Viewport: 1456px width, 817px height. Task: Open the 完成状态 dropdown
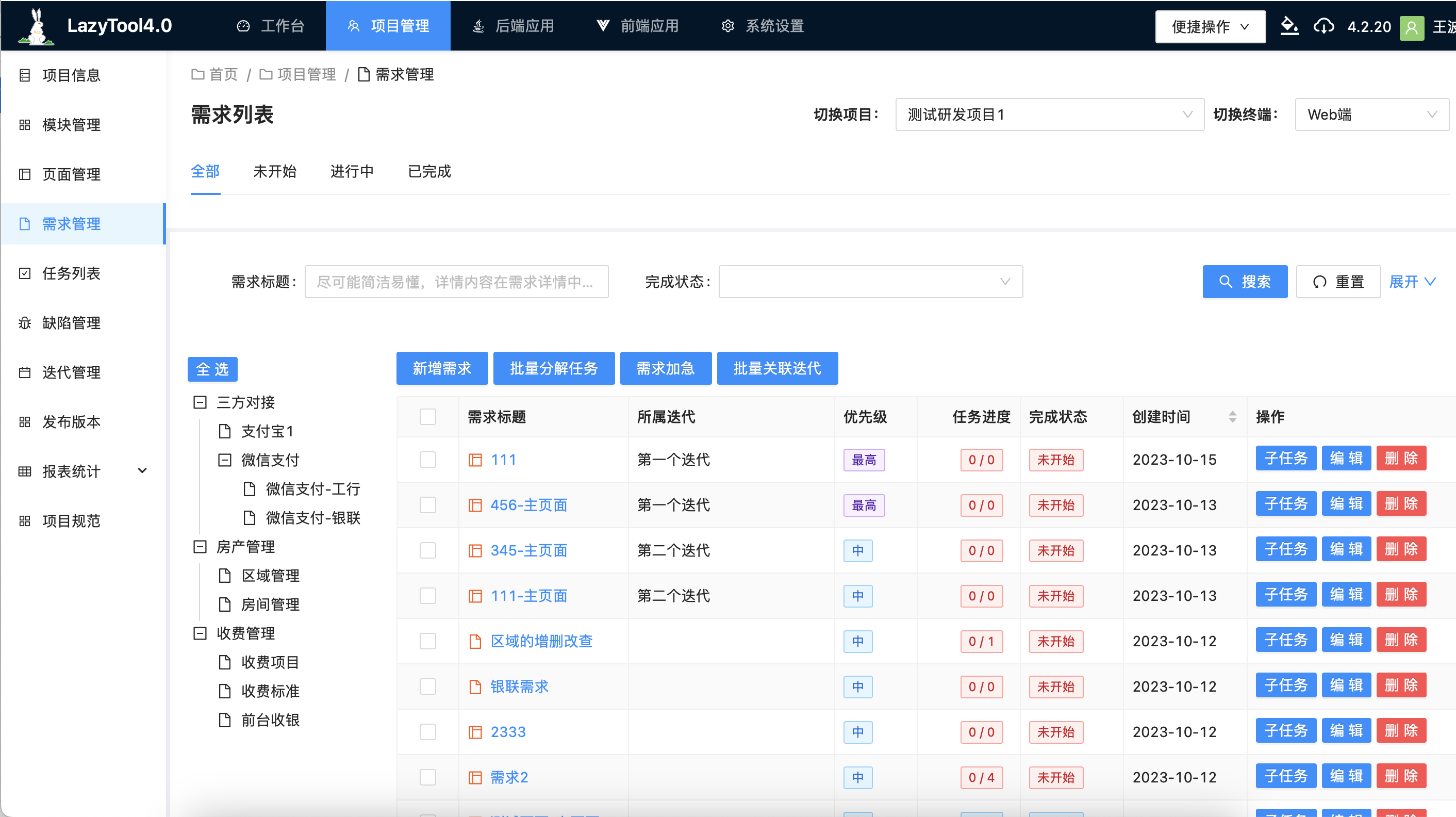870,282
